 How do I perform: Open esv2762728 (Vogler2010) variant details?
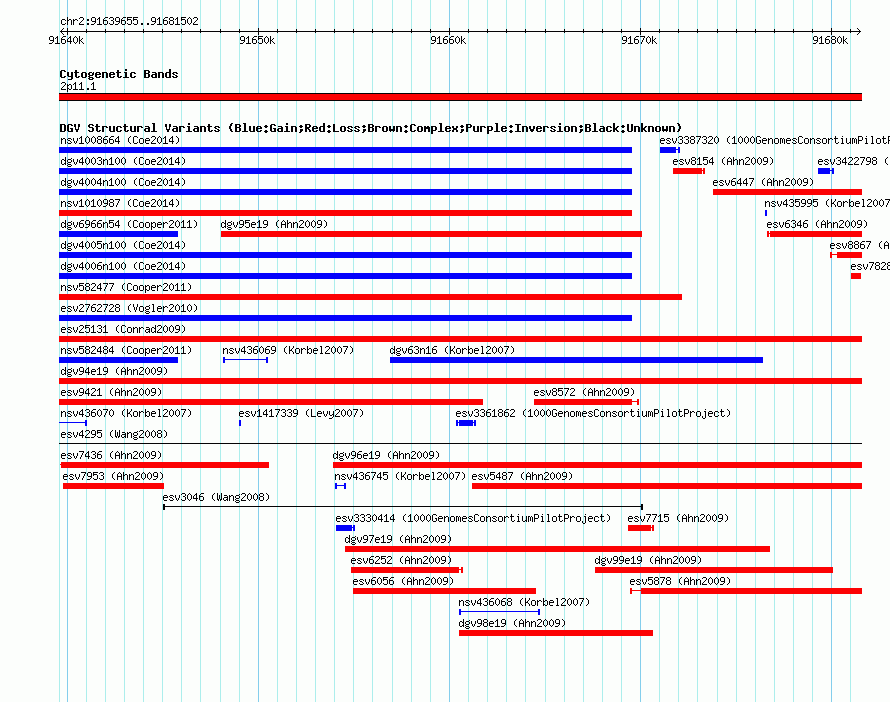tap(345, 318)
